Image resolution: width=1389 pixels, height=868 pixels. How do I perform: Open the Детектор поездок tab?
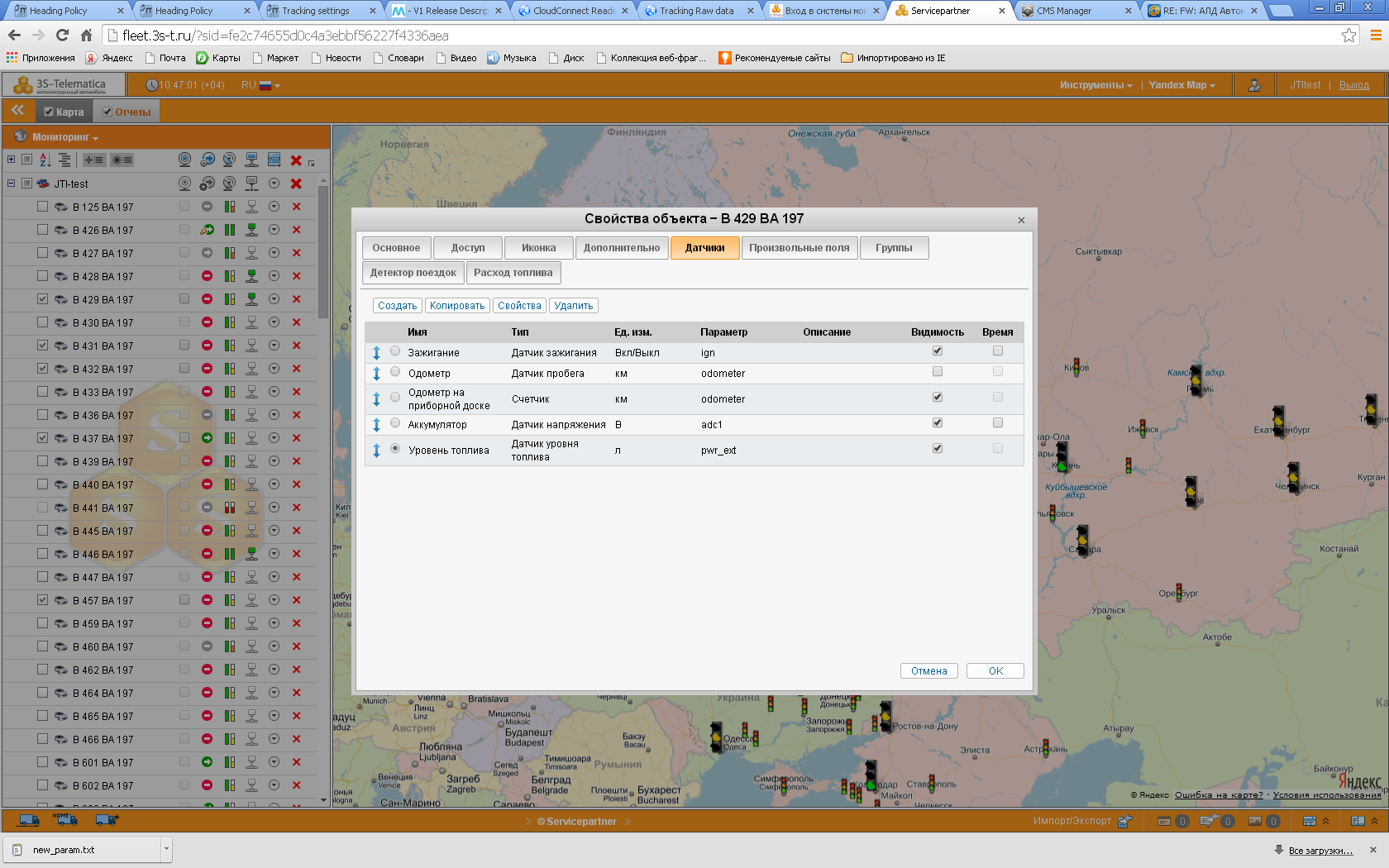413,273
